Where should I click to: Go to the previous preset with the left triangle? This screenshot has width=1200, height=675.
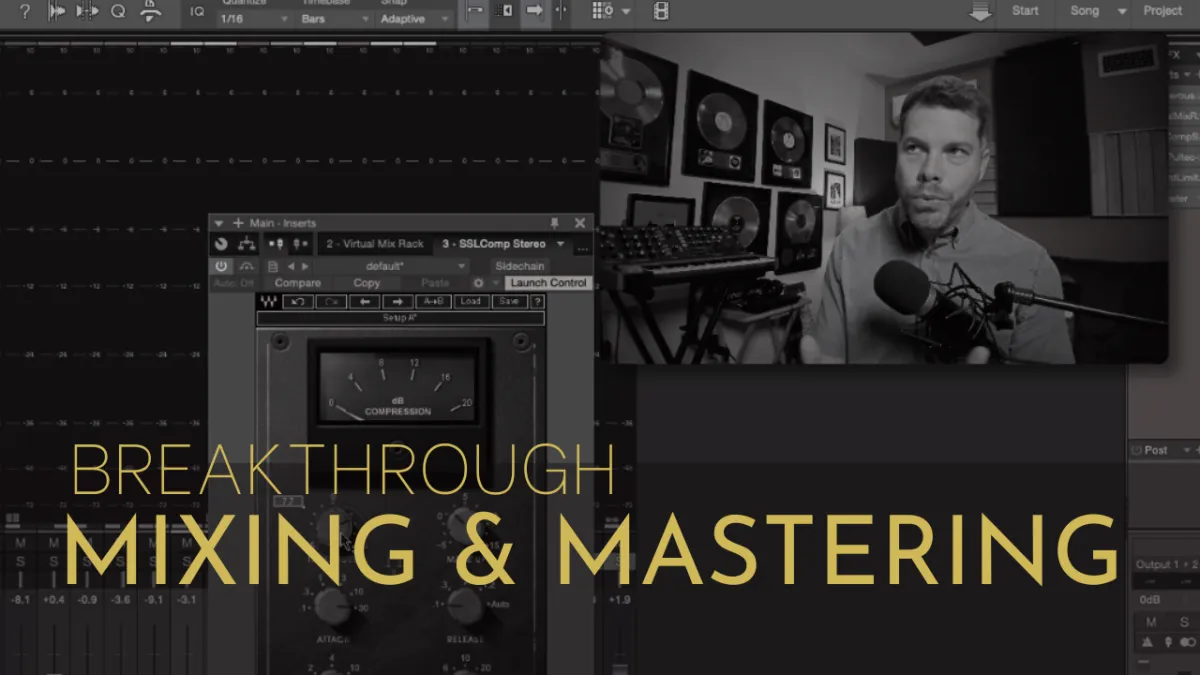pyautogui.click(x=291, y=267)
